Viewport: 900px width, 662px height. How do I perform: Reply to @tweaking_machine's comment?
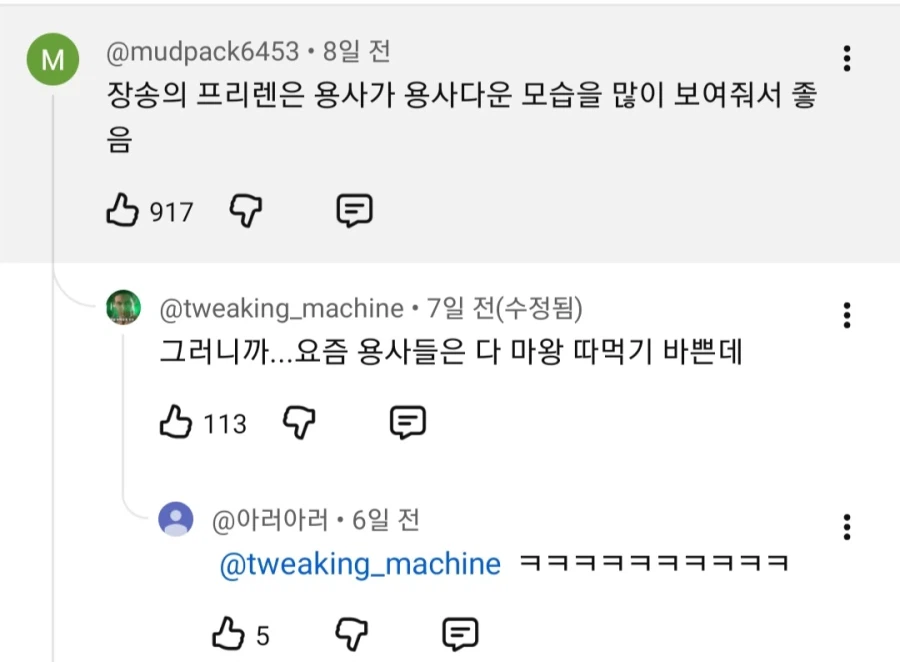coord(408,422)
